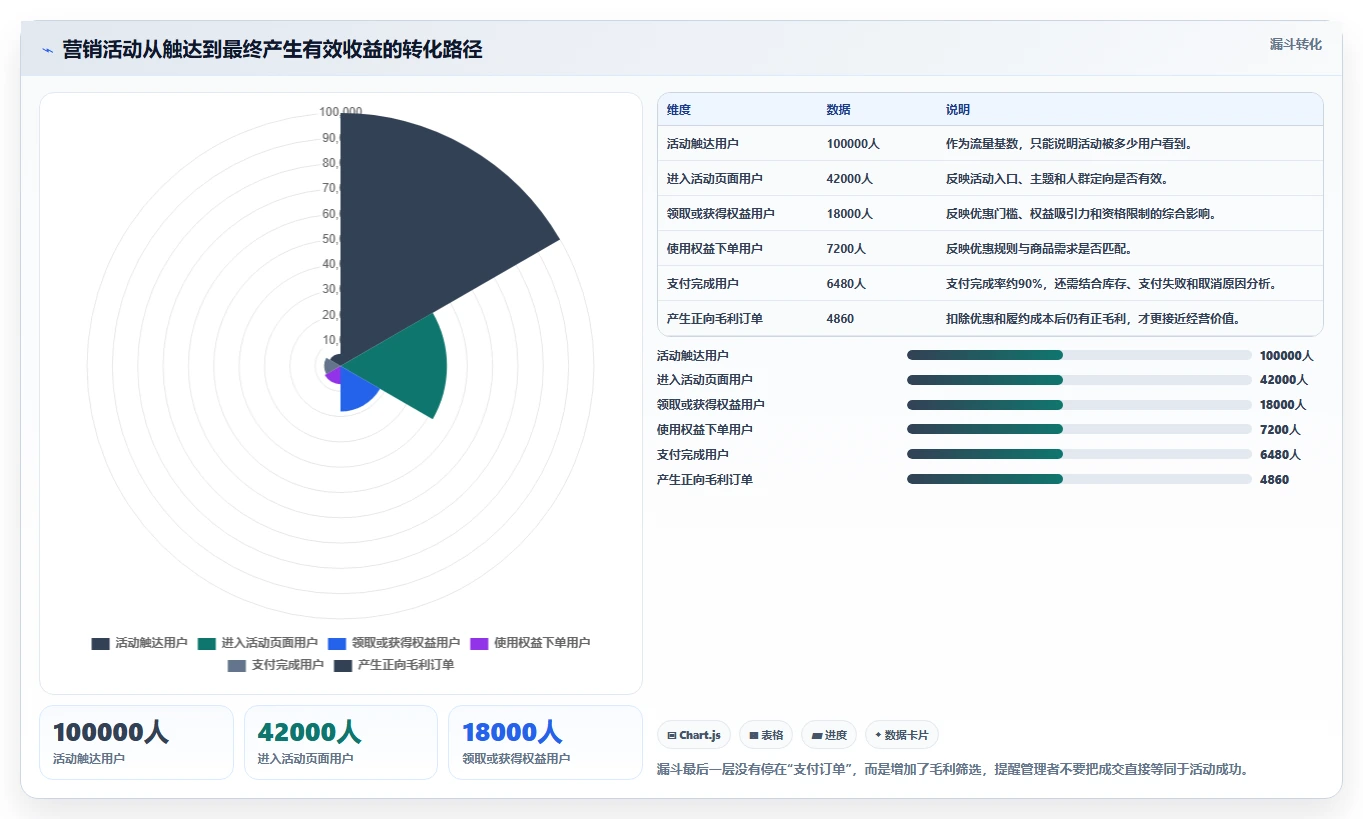The width and height of the screenshot is (1363, 819).
Task: Open the 42000人 进入活动页面用户 data card
Action: [x=341, y=742]
